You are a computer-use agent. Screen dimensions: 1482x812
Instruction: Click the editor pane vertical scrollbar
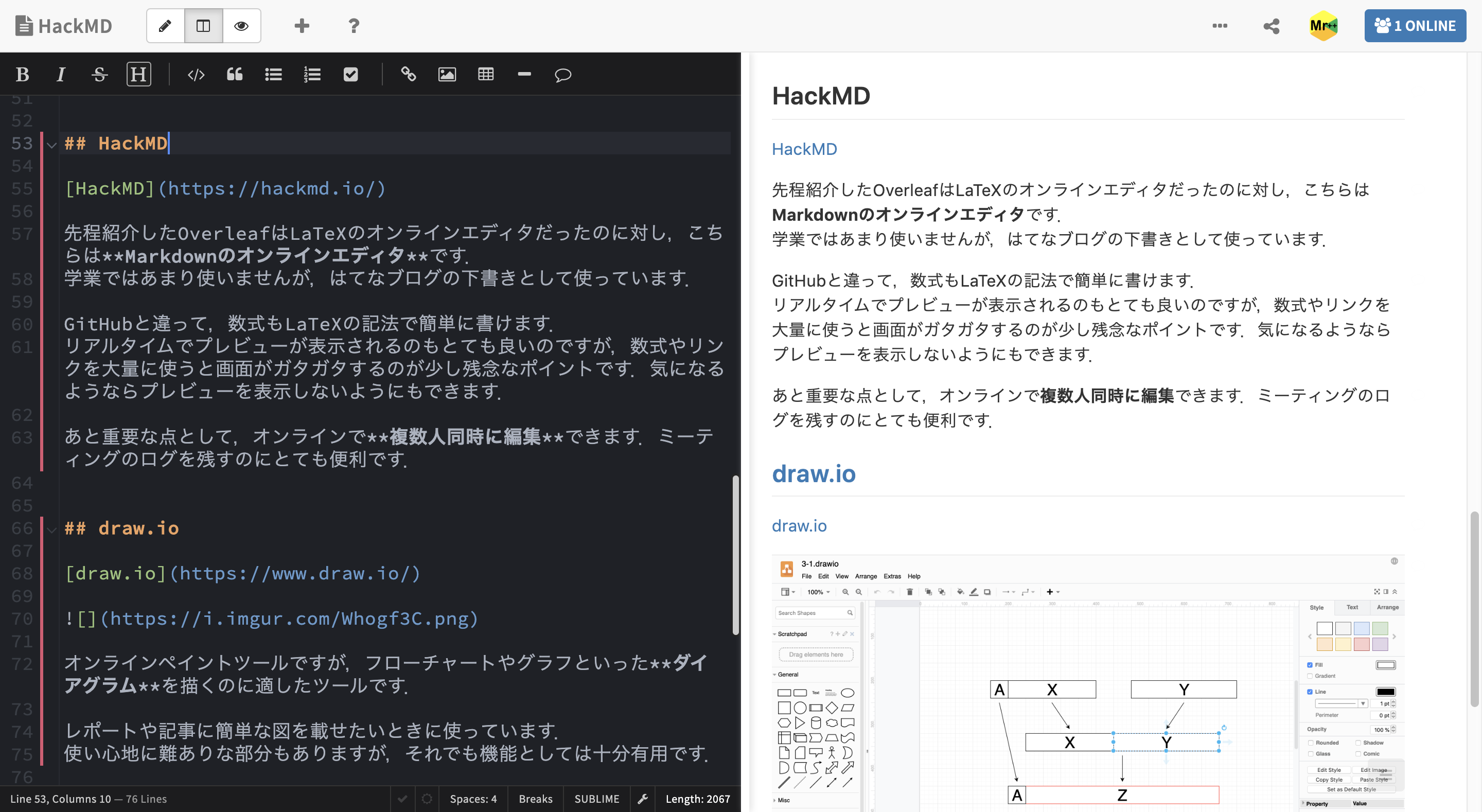tap(735, 555)
